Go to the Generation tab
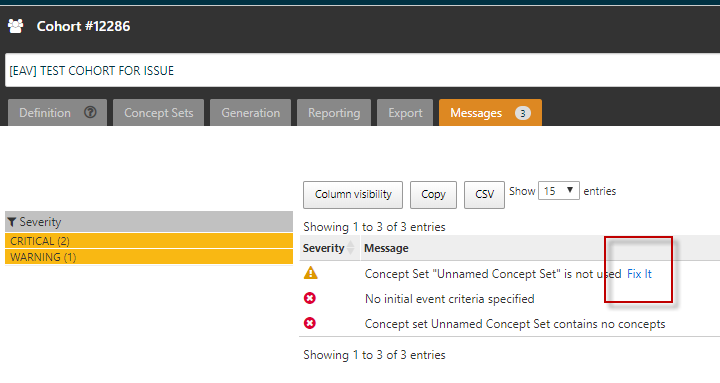The image size is (720, 383). [x=251, y=113]
